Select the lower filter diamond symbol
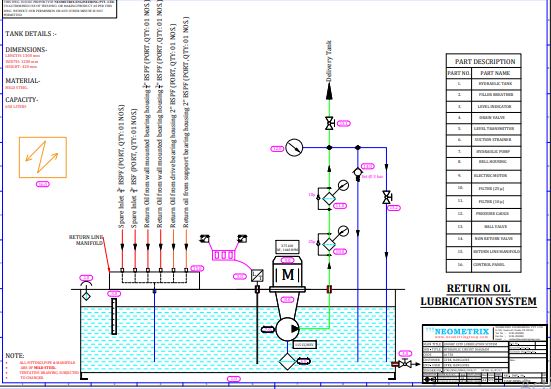 (329, 244)
